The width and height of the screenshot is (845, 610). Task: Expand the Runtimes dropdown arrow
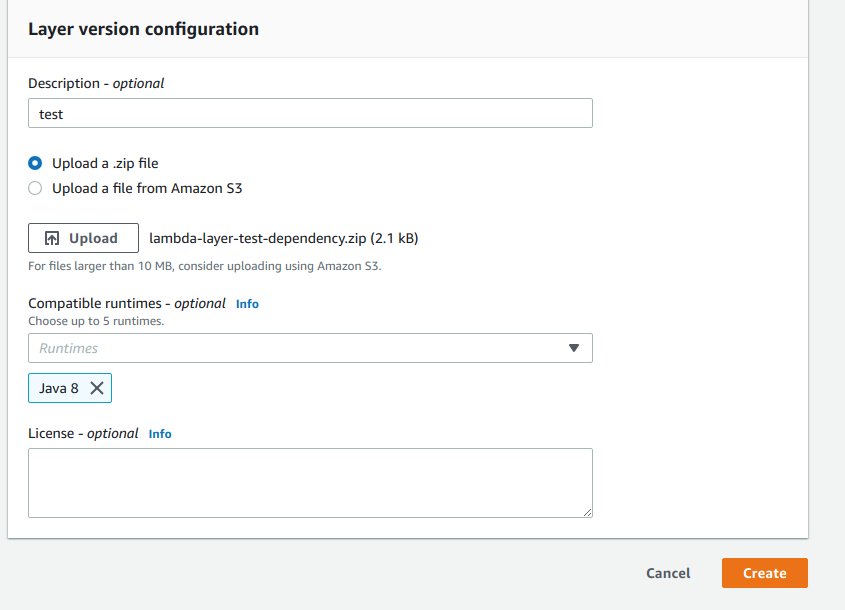click(574, 348)
